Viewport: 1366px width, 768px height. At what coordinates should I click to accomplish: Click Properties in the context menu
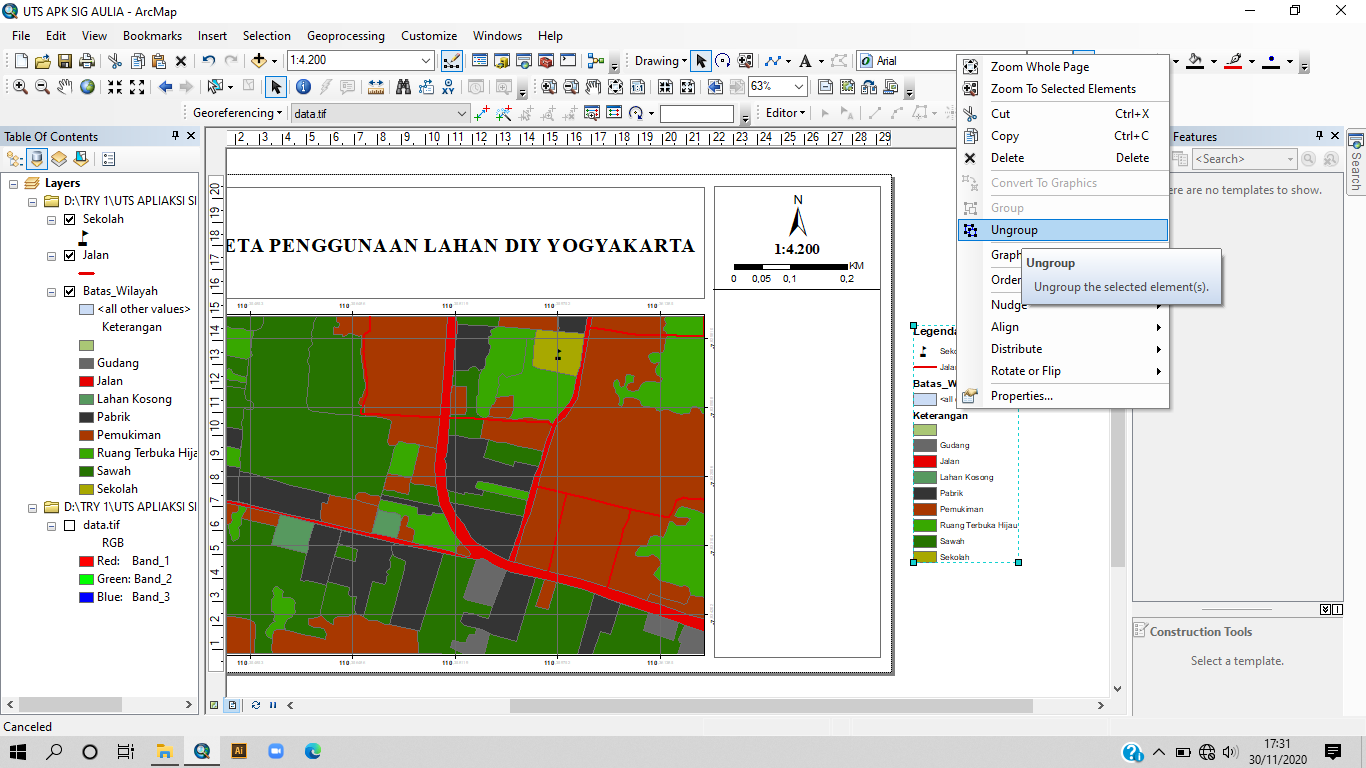pos(1021,396)
